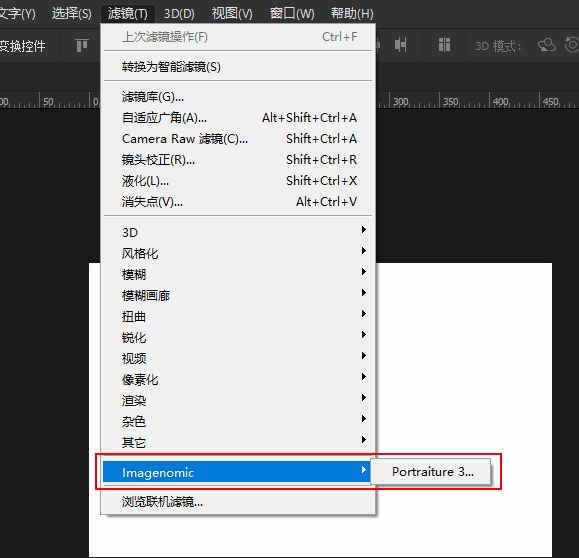
Task: Click 转换为智能滤镜 menu item
Action: (x=238, y=67)
